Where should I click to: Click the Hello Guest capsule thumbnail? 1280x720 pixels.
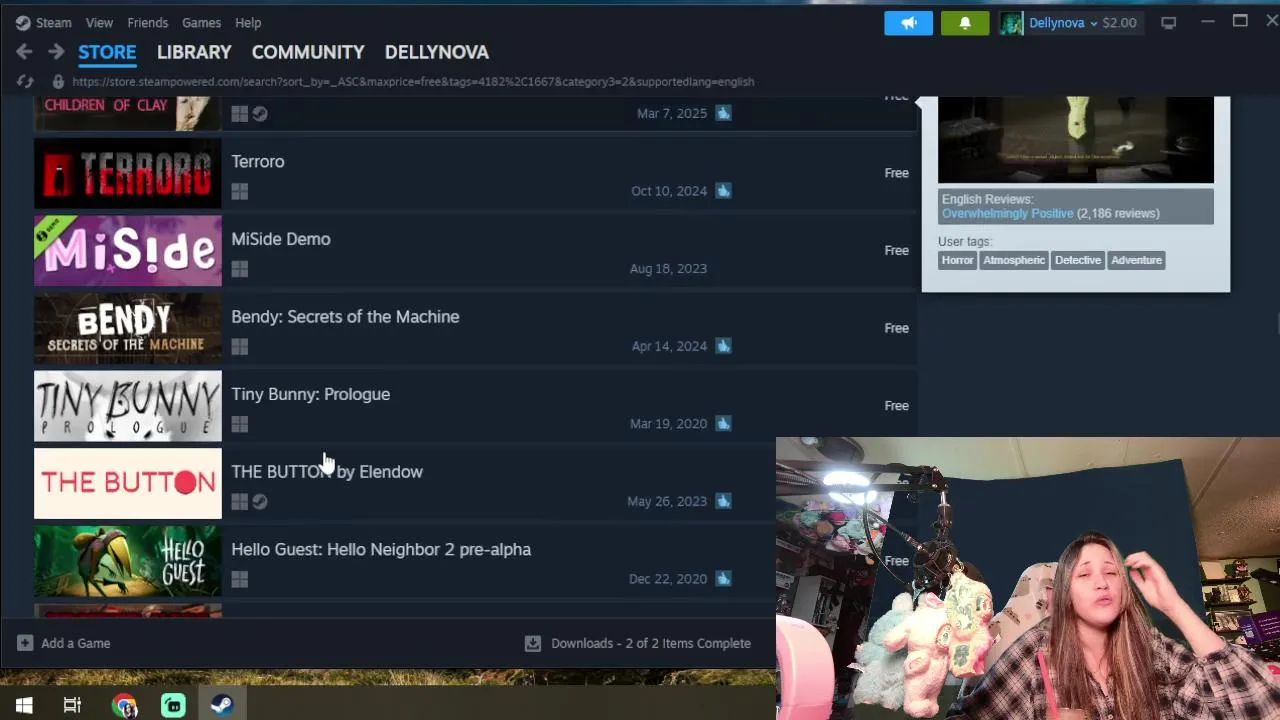click(x=128, y=561)
